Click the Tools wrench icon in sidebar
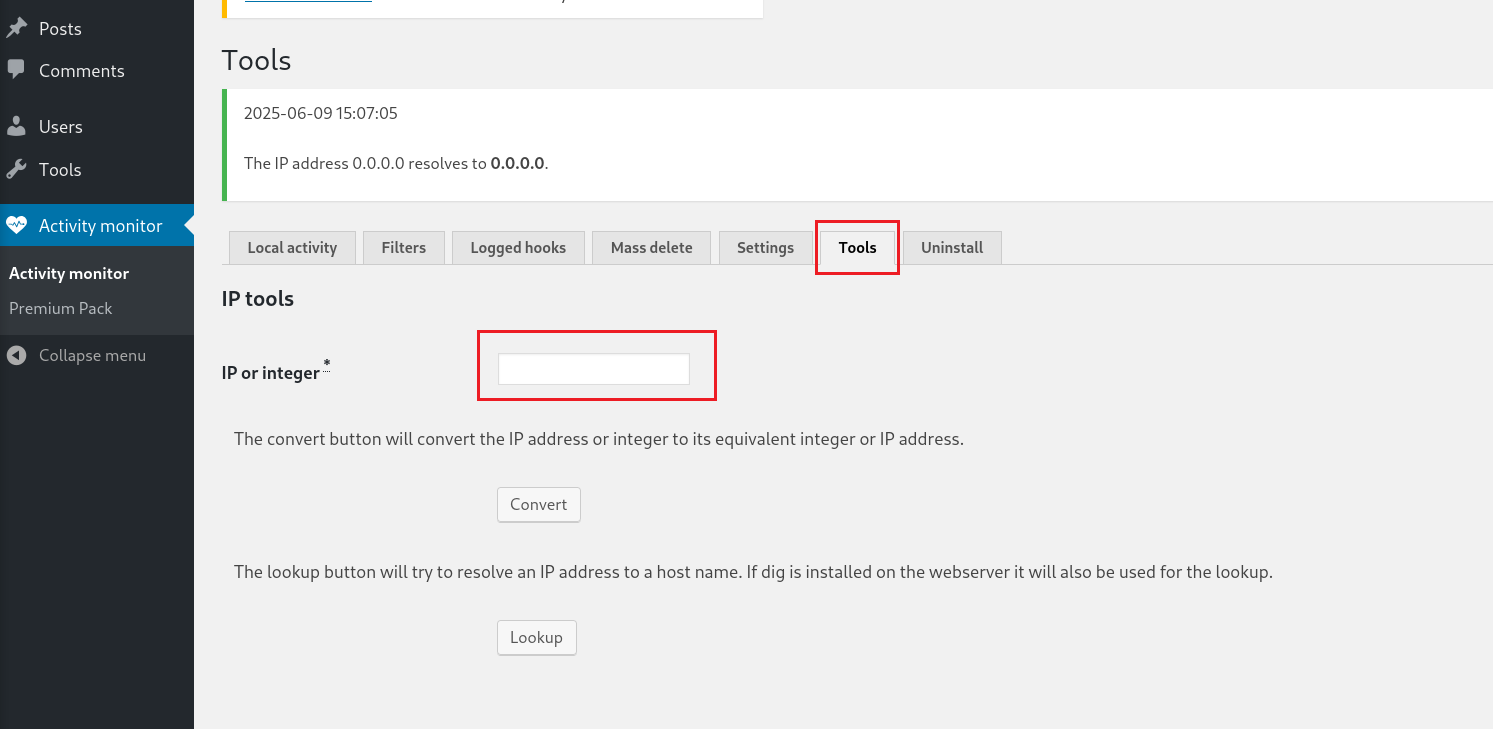Screen dimensions: 1493x729 (x=16, y=170)
